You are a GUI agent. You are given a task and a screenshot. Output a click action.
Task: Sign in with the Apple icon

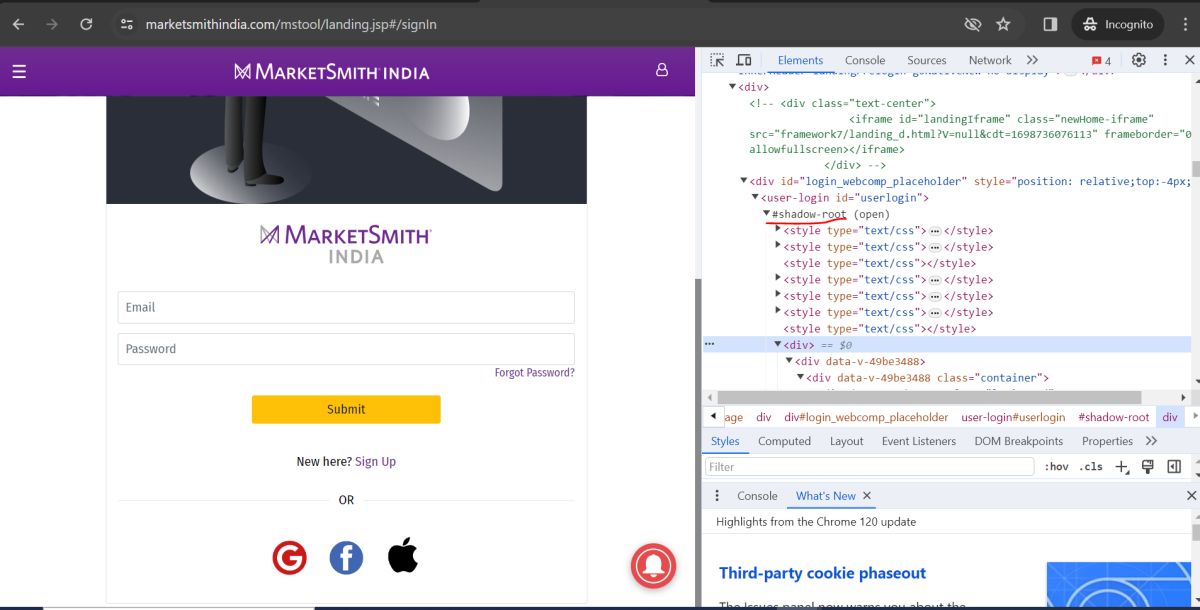point(403,555)
